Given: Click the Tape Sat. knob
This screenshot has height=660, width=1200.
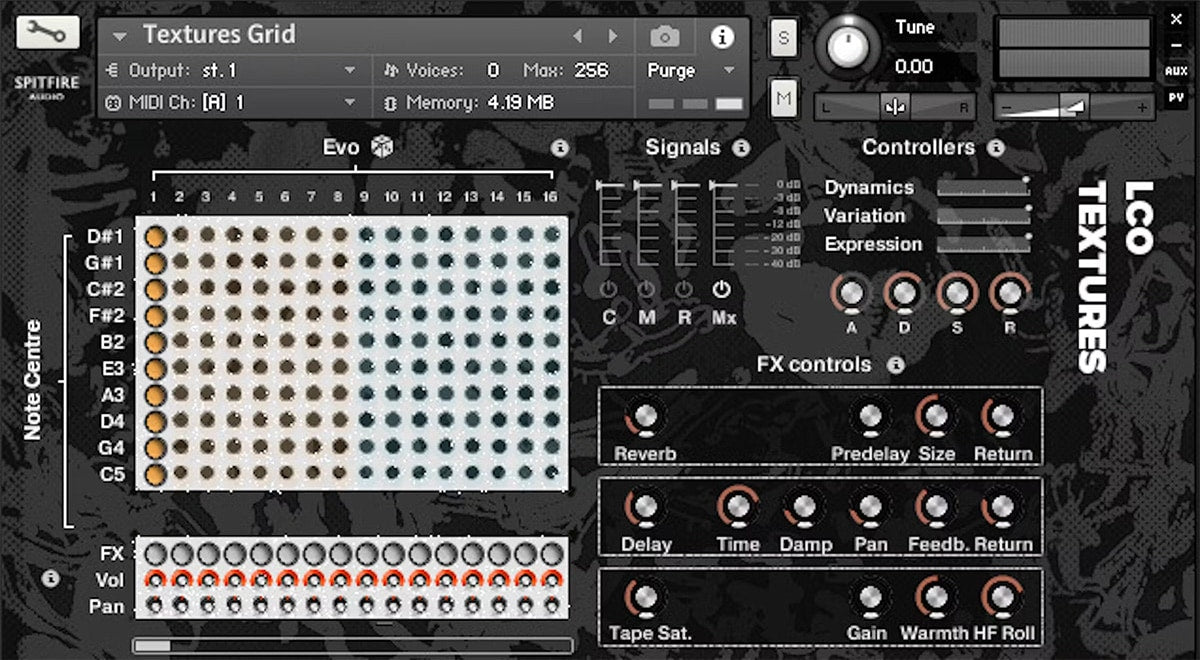Looking at the screenshot, I should [x=645, y=598].
